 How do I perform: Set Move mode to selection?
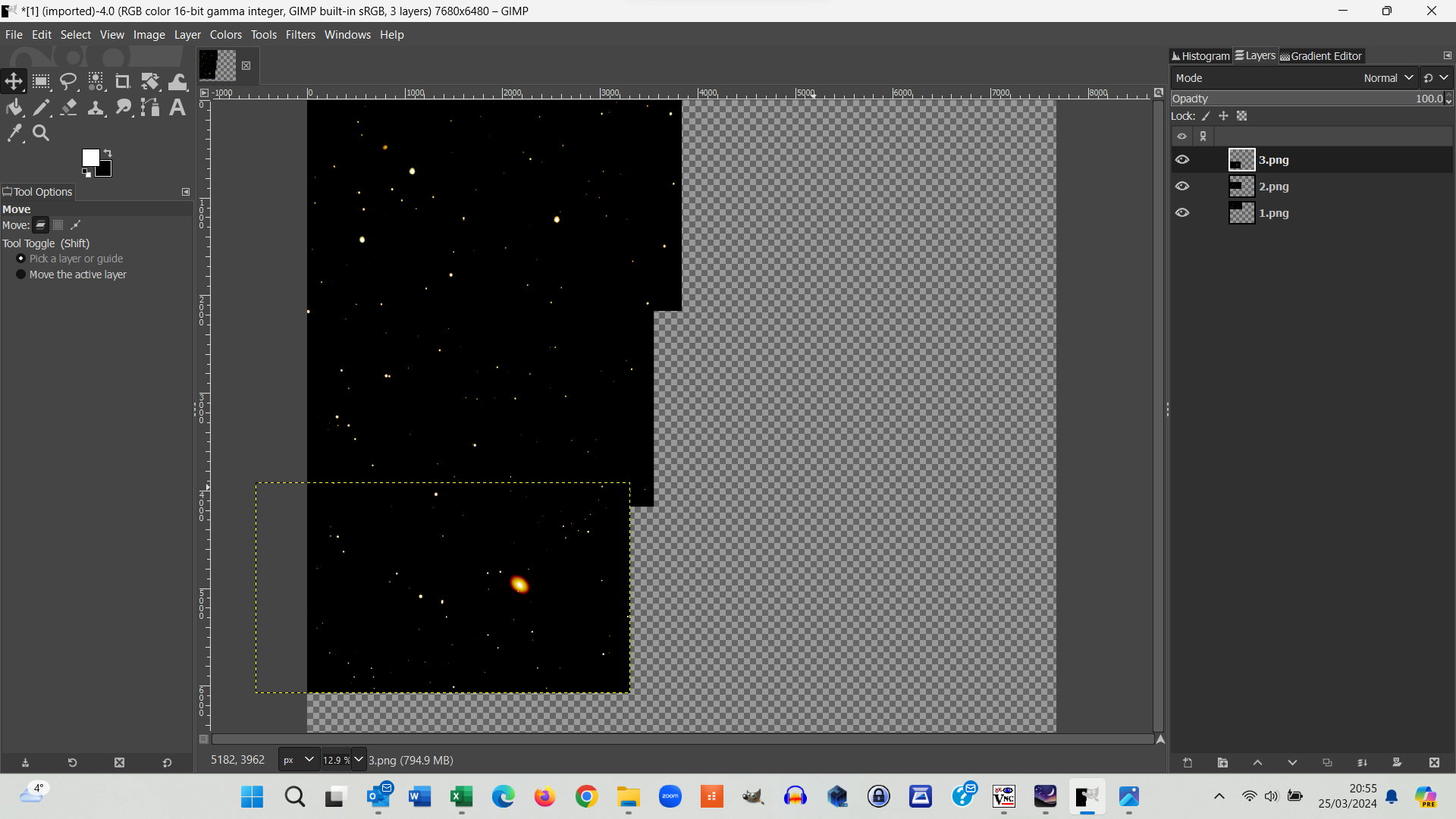pyautogui.click(x=58, y=225)
